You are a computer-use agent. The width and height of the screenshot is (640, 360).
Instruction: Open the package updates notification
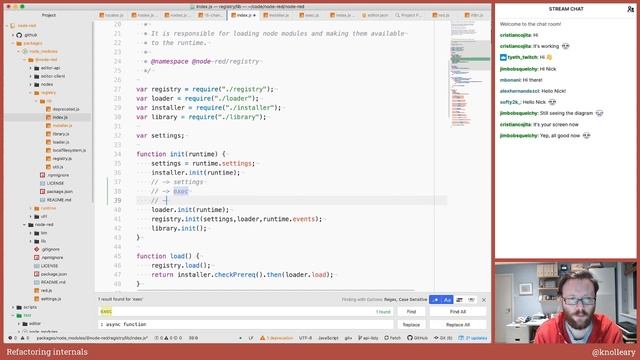tap(473, 338)
